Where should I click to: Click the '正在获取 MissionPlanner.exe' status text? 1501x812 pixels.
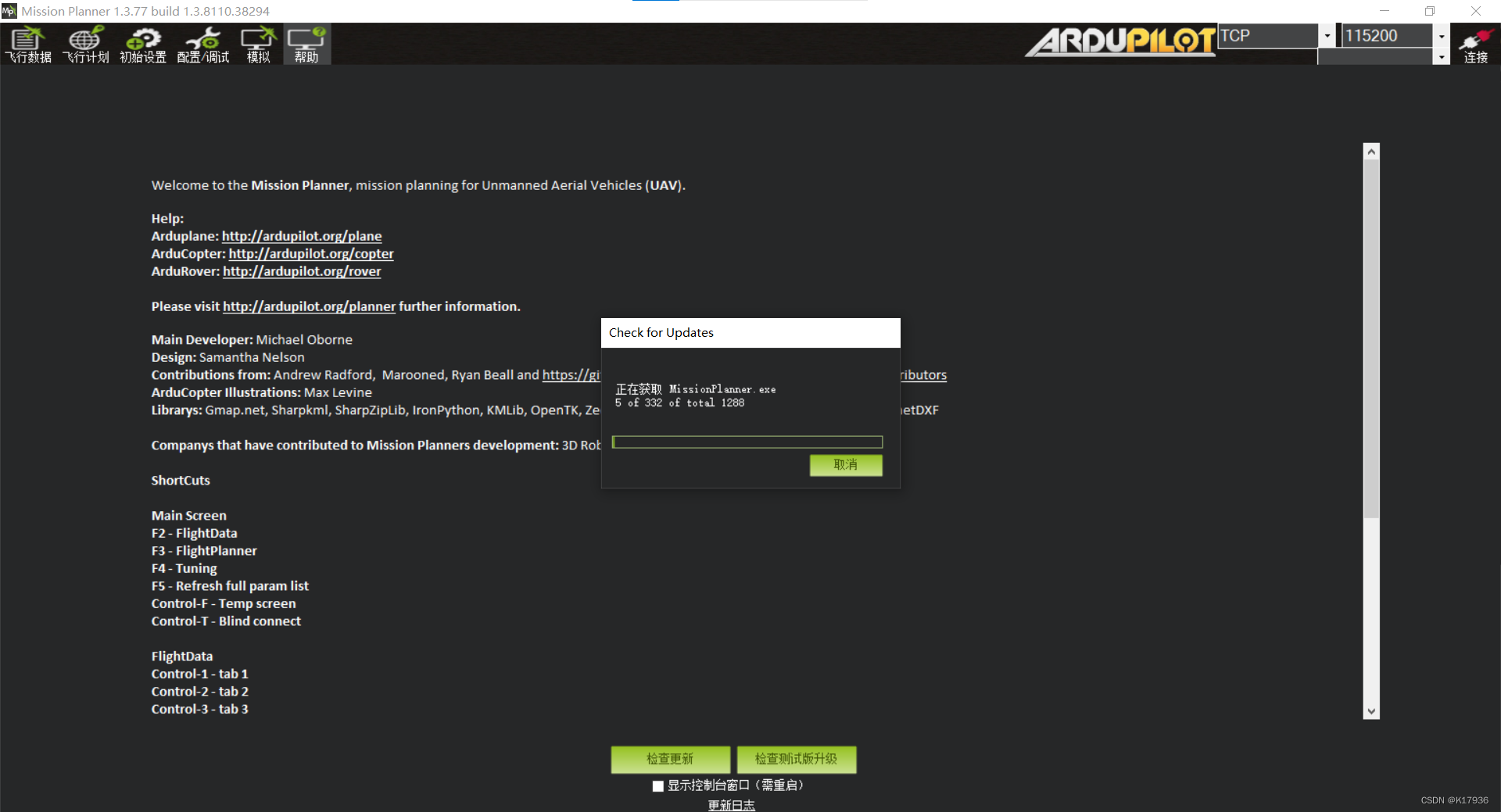[x=696, y=389]
